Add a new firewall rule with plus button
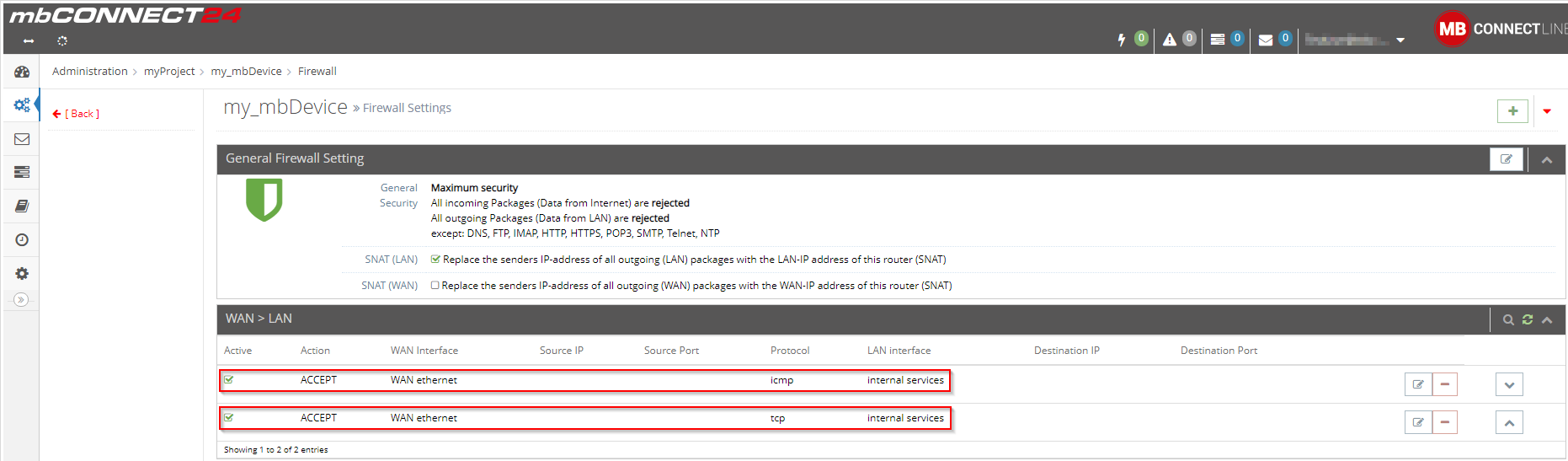The image size is (1568, 461). [1513, 111]
